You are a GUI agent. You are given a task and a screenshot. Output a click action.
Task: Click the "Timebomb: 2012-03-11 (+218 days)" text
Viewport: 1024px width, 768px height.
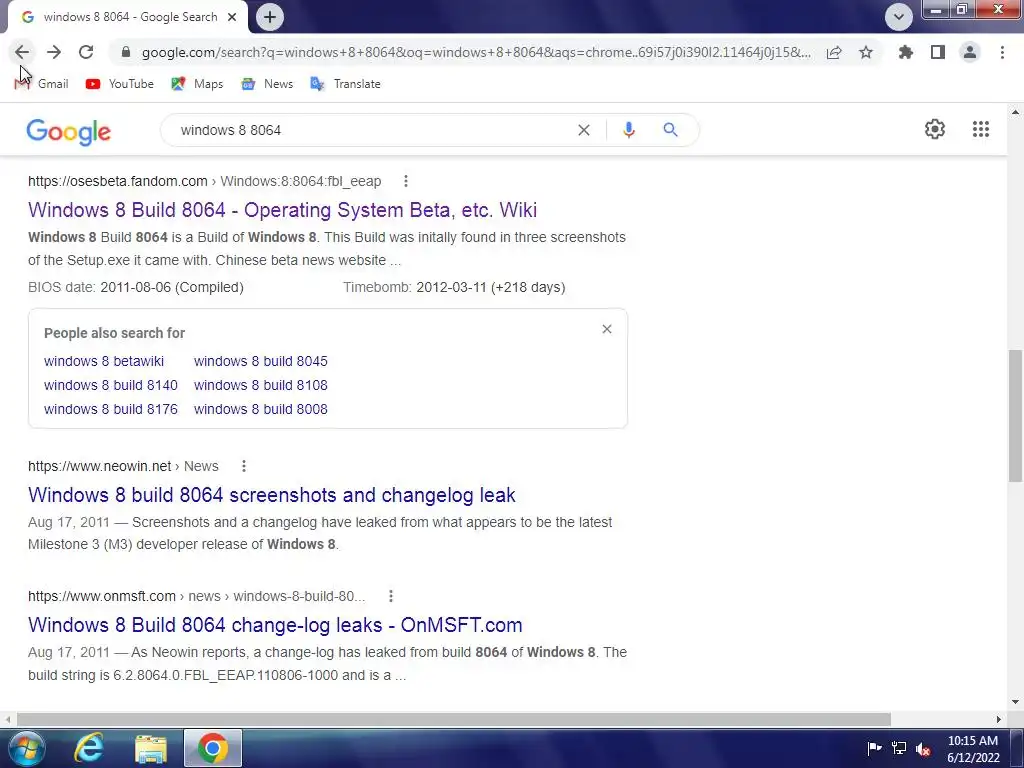coord(454,287)
